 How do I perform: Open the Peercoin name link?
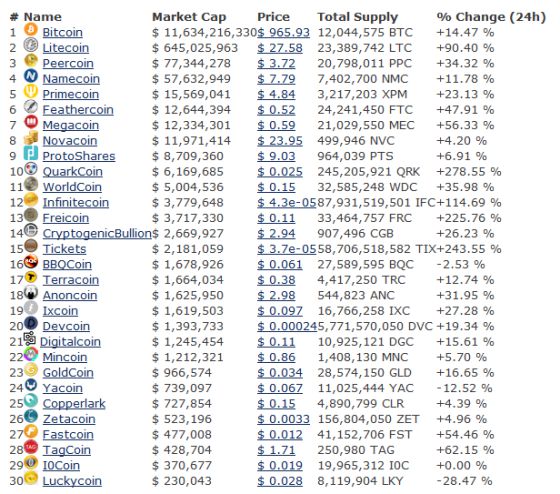[x=68, y=64]
